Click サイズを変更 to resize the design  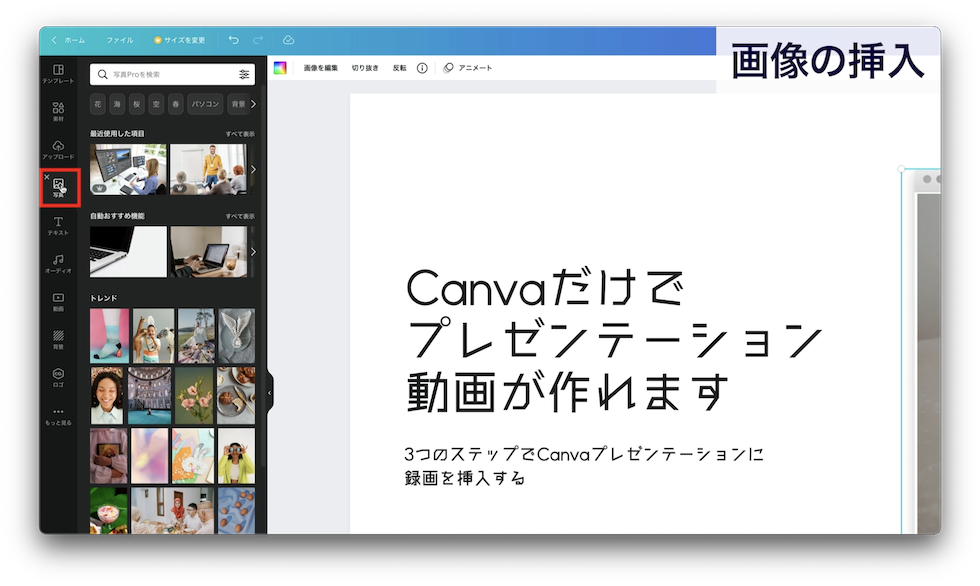184,40
